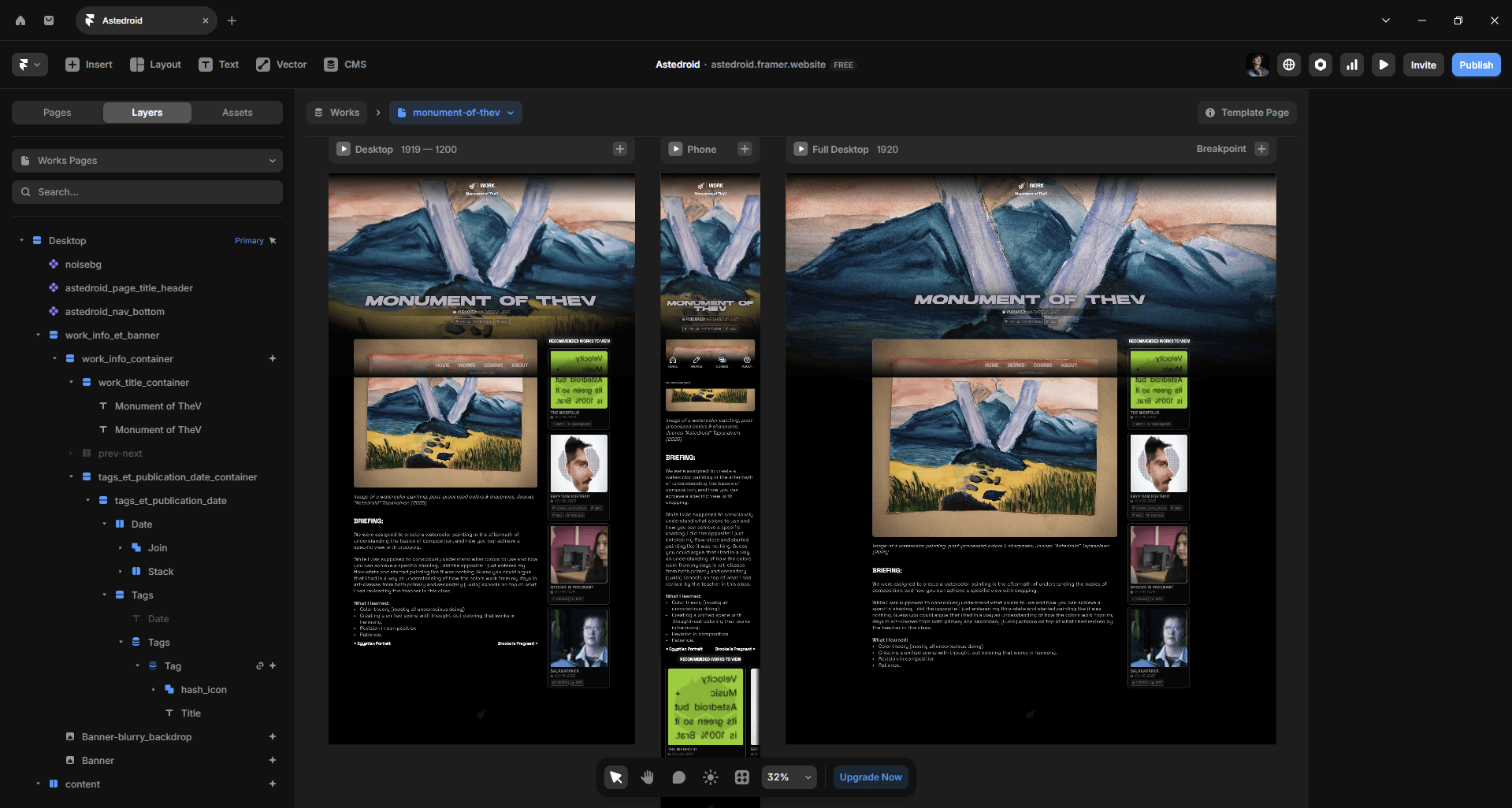Open the user avatar profile
1512x808 pixels.
coord(1258,65)
